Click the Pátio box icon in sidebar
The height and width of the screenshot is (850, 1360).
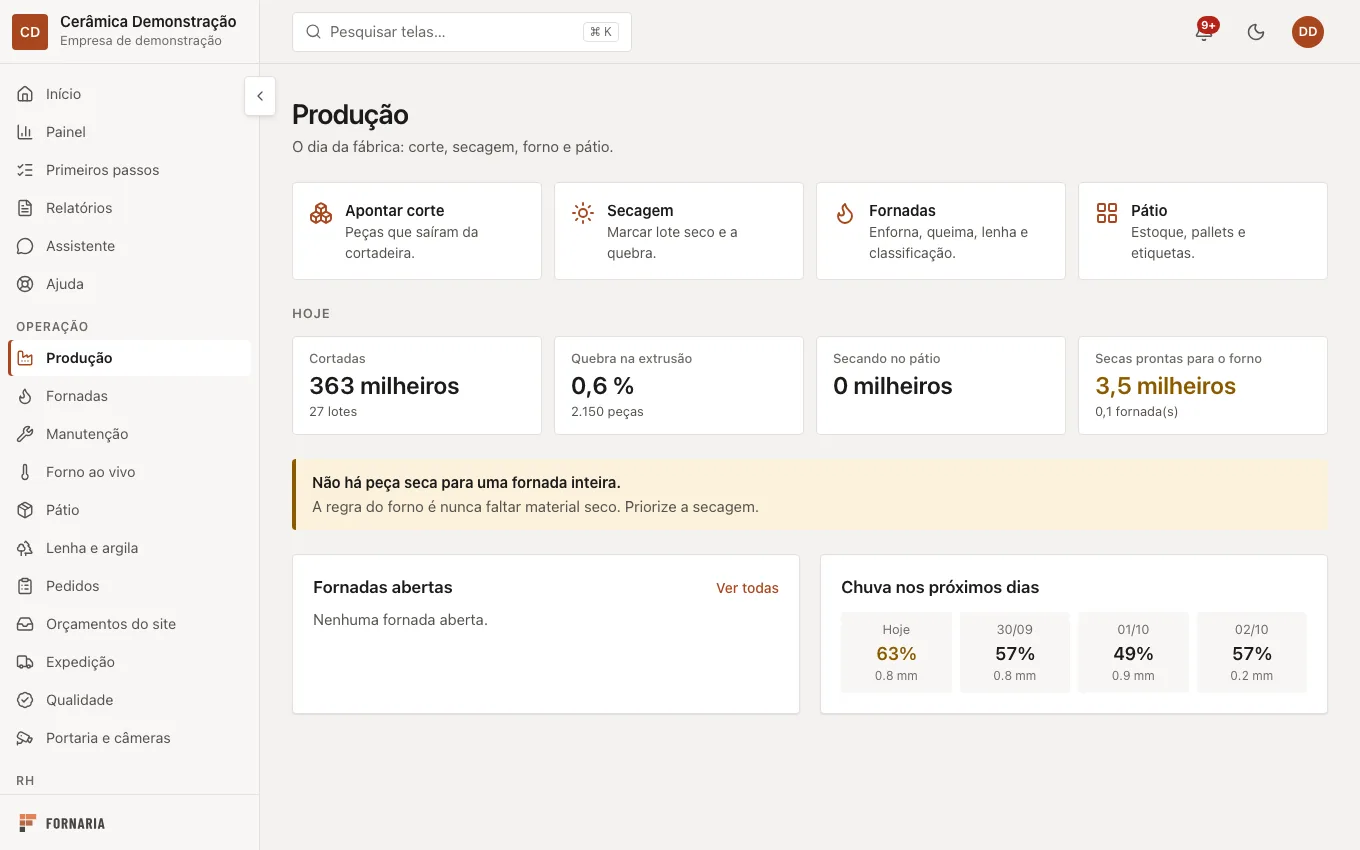click(x=26, y=510)
